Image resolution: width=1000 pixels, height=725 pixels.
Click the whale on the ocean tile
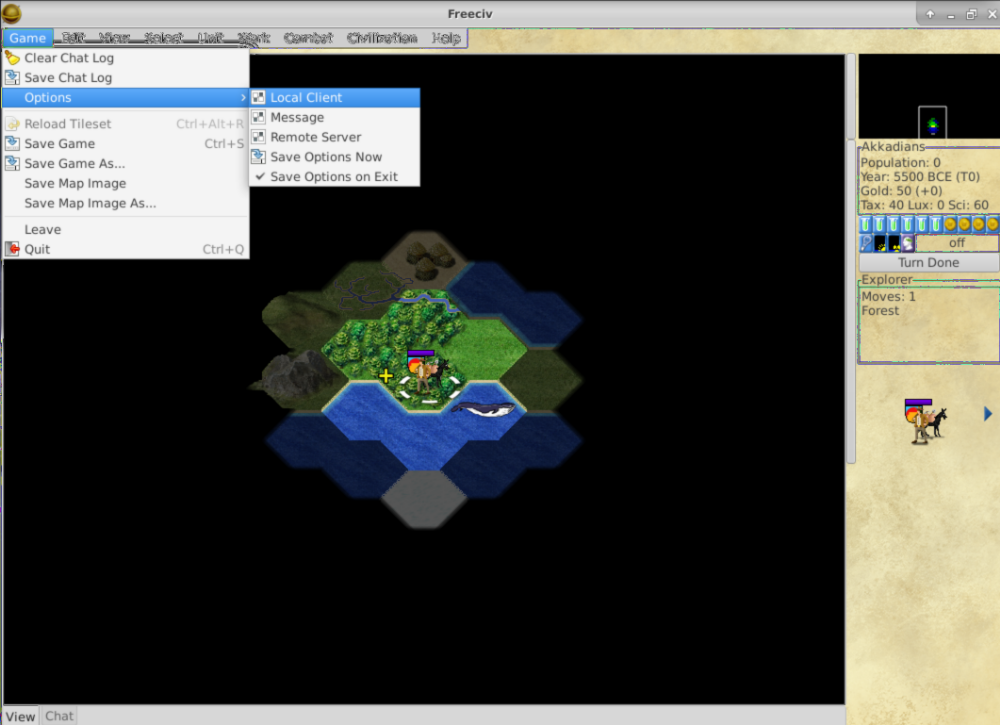(x=483, y=407)
